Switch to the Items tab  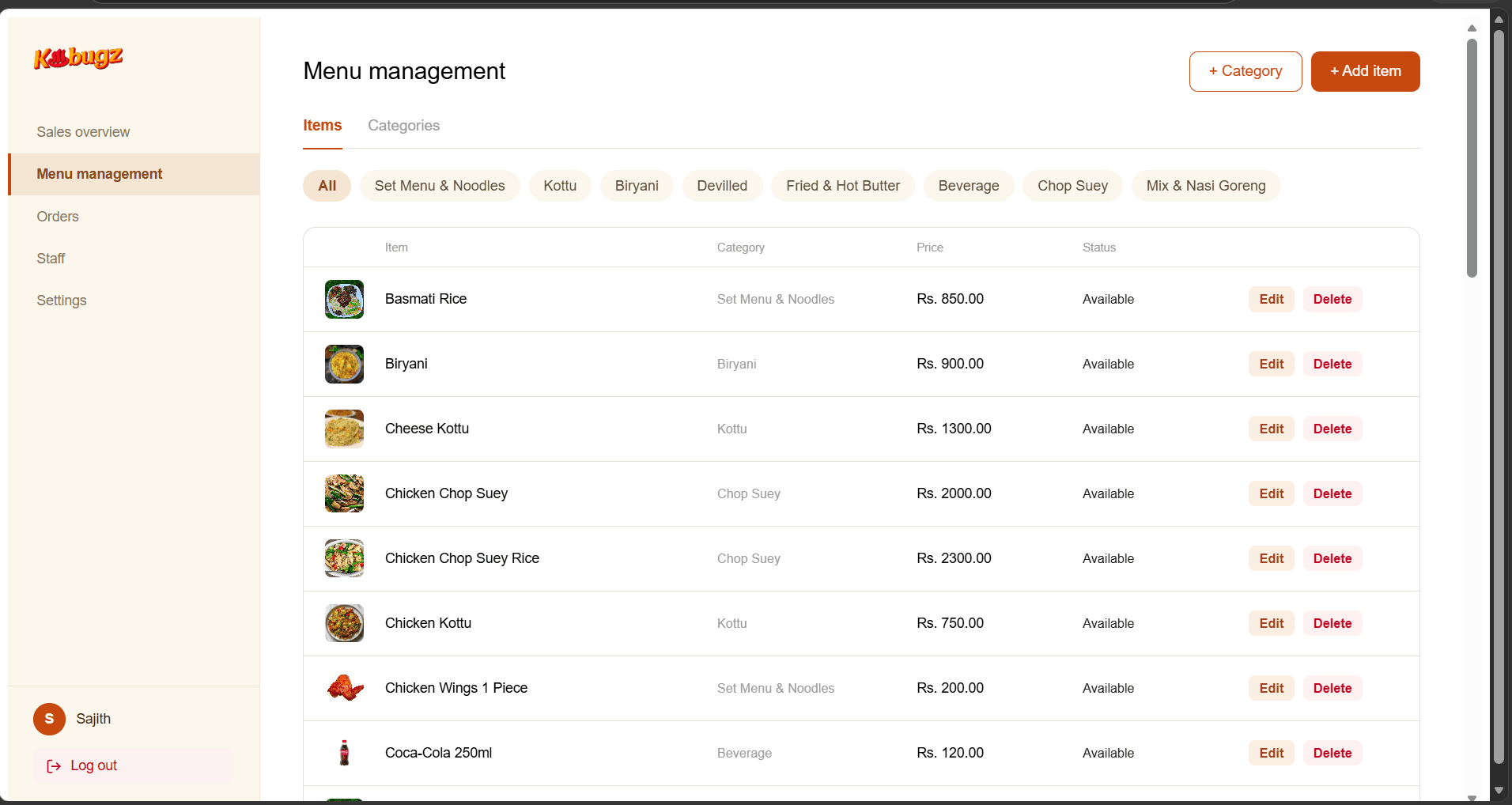pos(323,126)
